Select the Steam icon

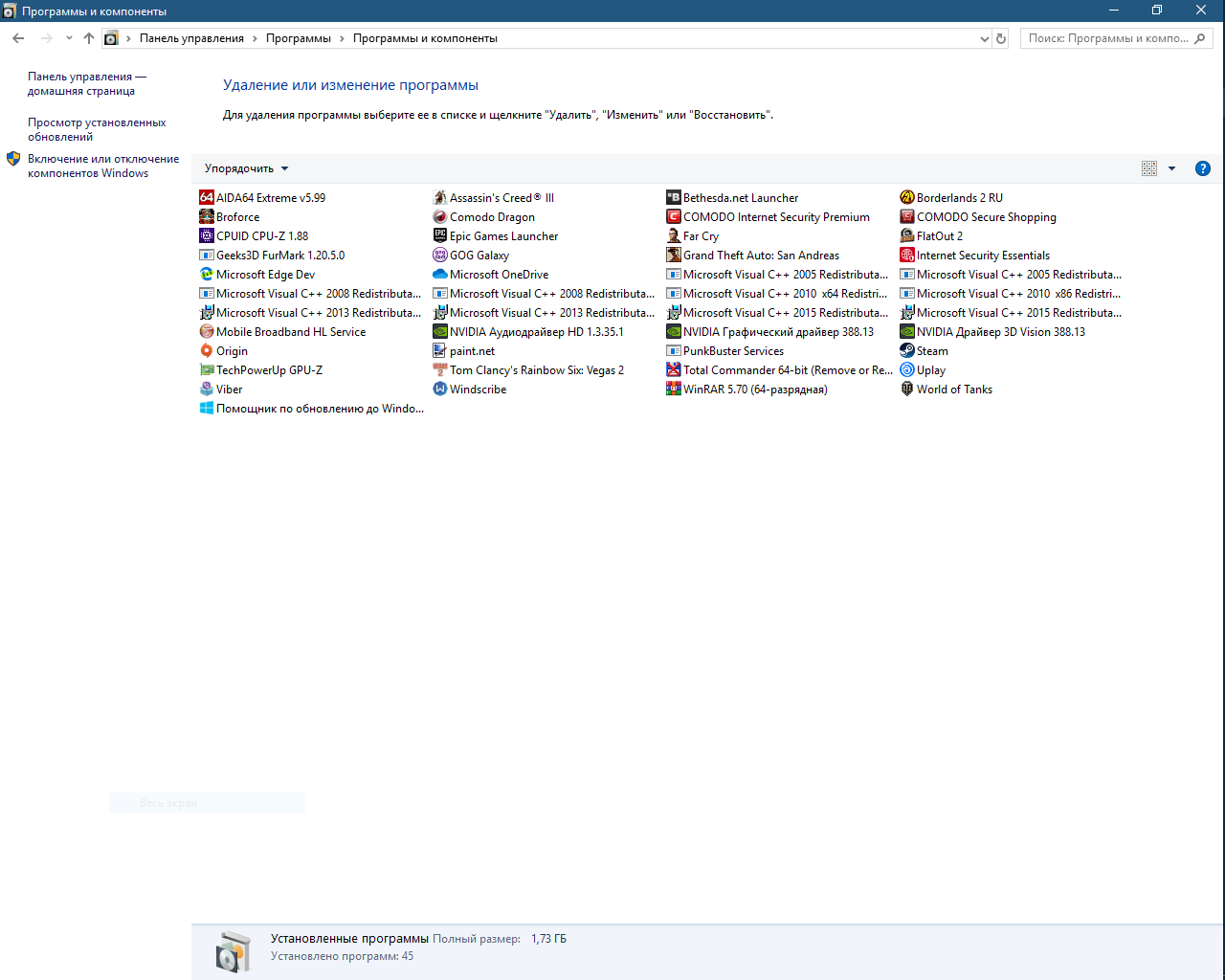click(x=907, y=351)
